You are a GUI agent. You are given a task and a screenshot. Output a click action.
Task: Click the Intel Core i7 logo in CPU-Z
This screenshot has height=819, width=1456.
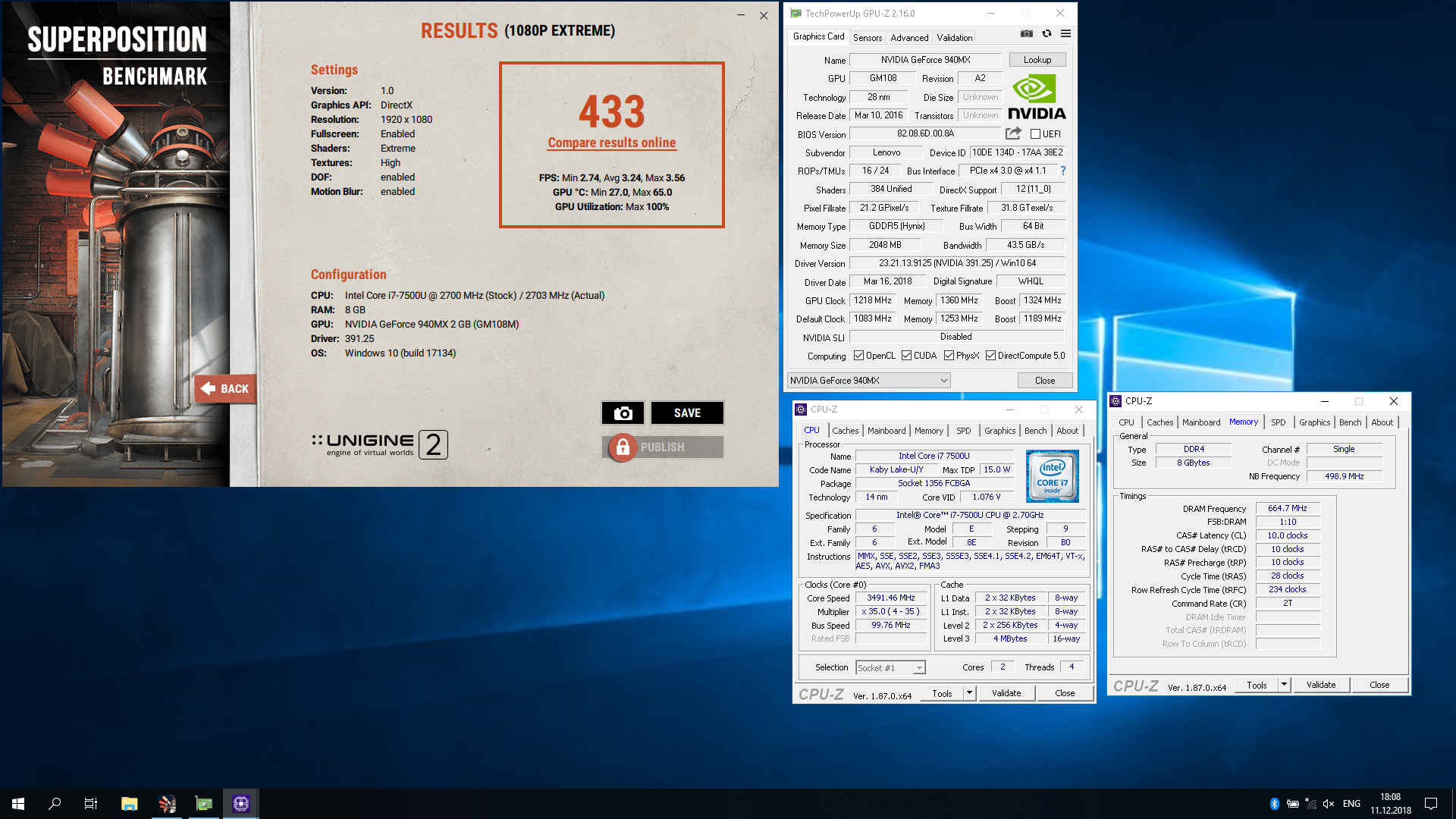[1052, 476]
